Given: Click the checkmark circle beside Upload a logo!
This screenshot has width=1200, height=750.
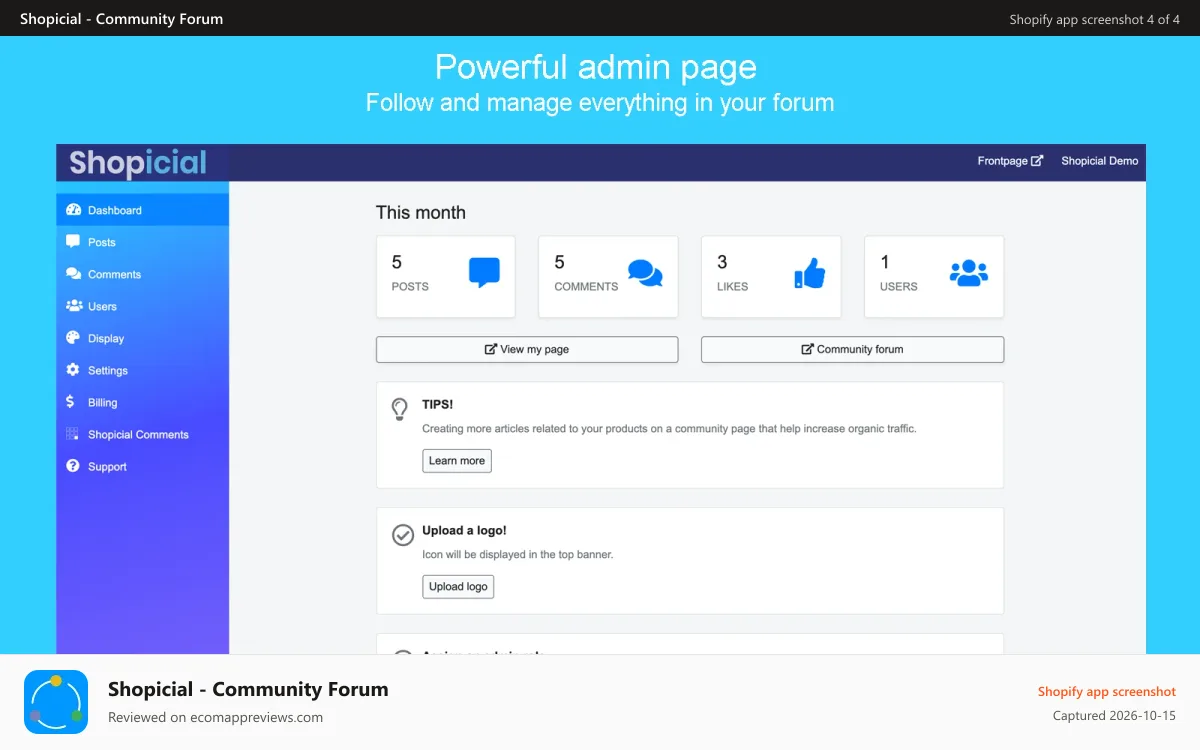Looking at the screenshot, I should (x=403, y=535).
